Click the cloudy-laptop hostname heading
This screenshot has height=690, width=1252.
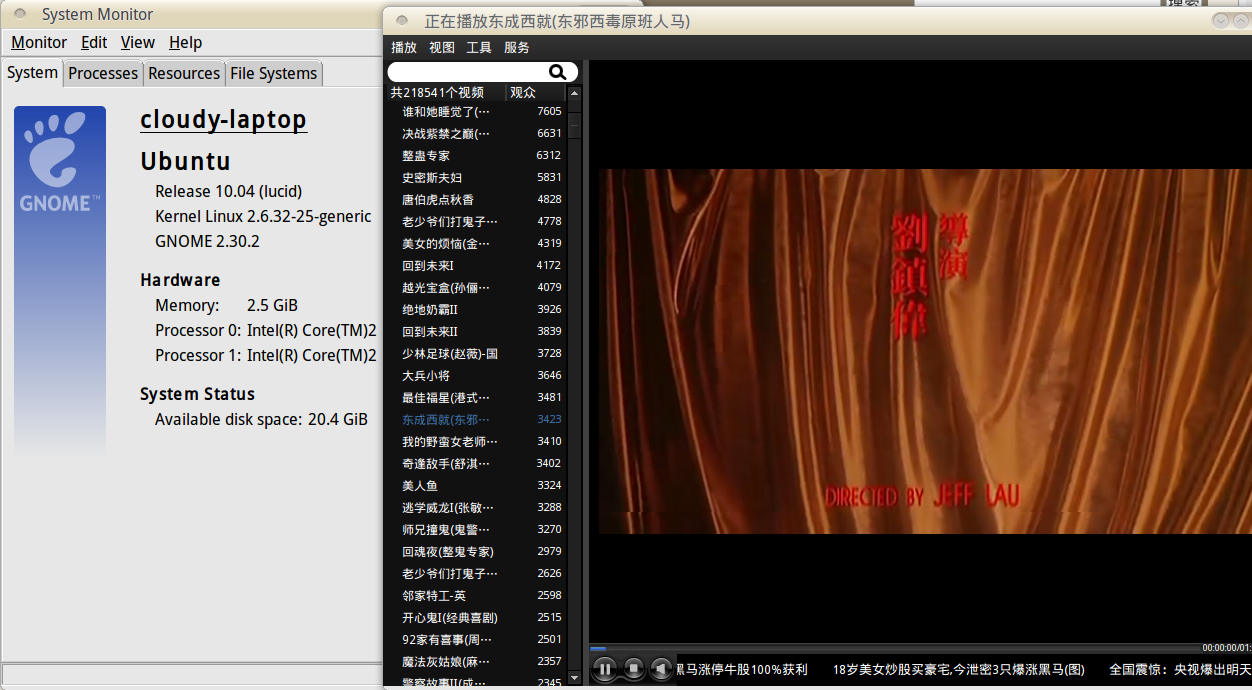click(x=223, y=120)
